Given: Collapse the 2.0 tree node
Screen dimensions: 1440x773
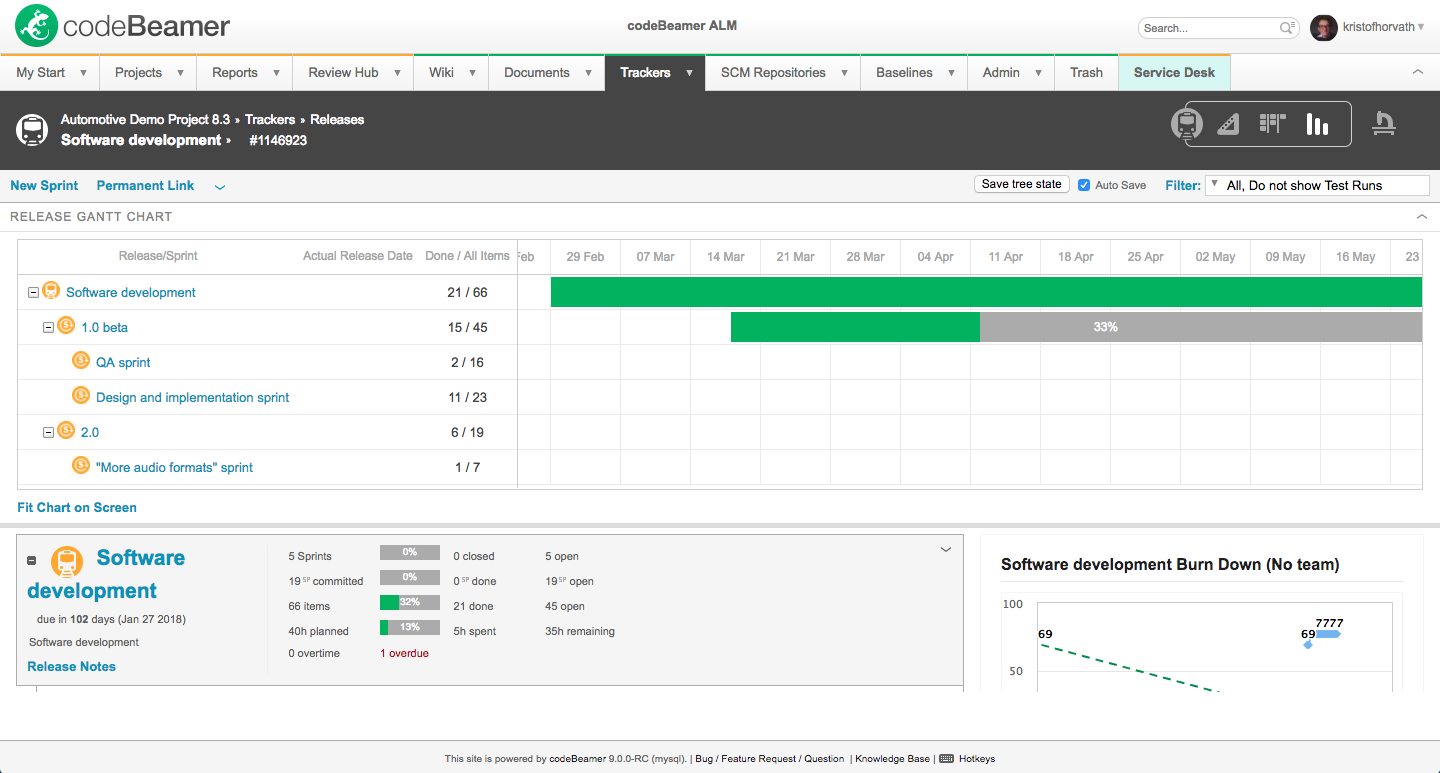Looking at the screenshot, I should coord(48,433).
